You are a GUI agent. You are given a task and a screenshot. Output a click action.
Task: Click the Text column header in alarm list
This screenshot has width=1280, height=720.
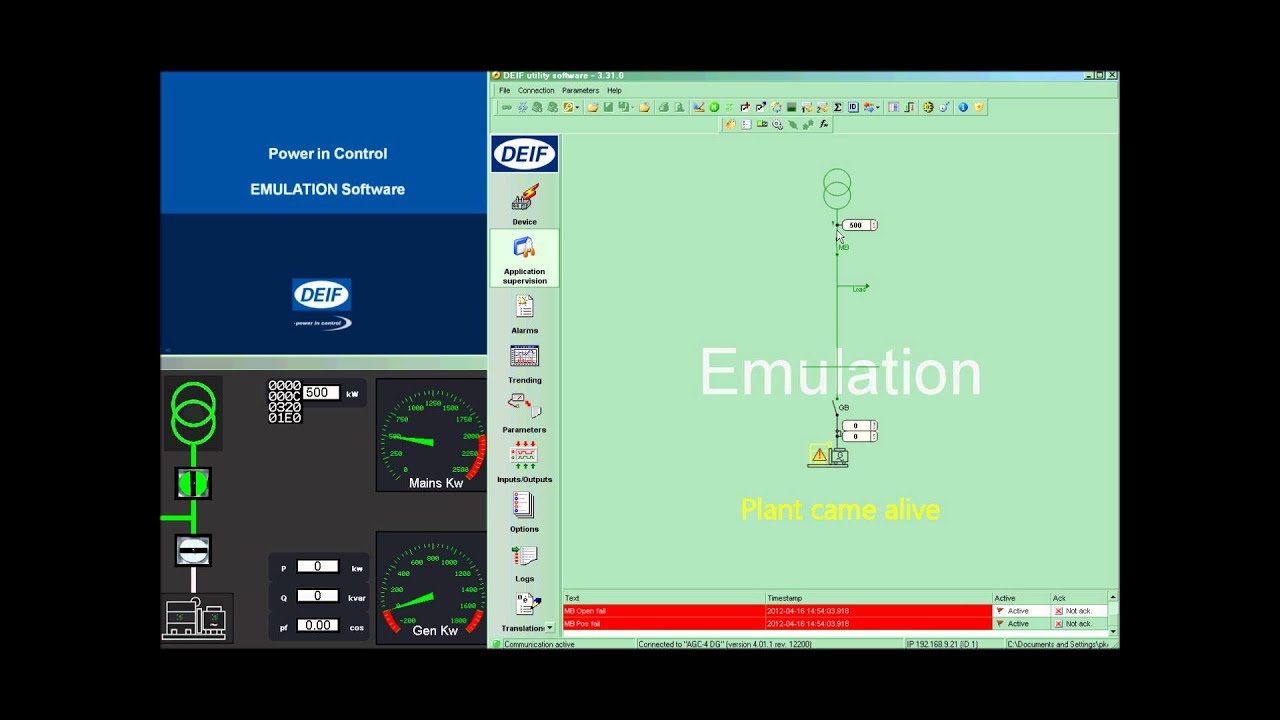[664, 598]
